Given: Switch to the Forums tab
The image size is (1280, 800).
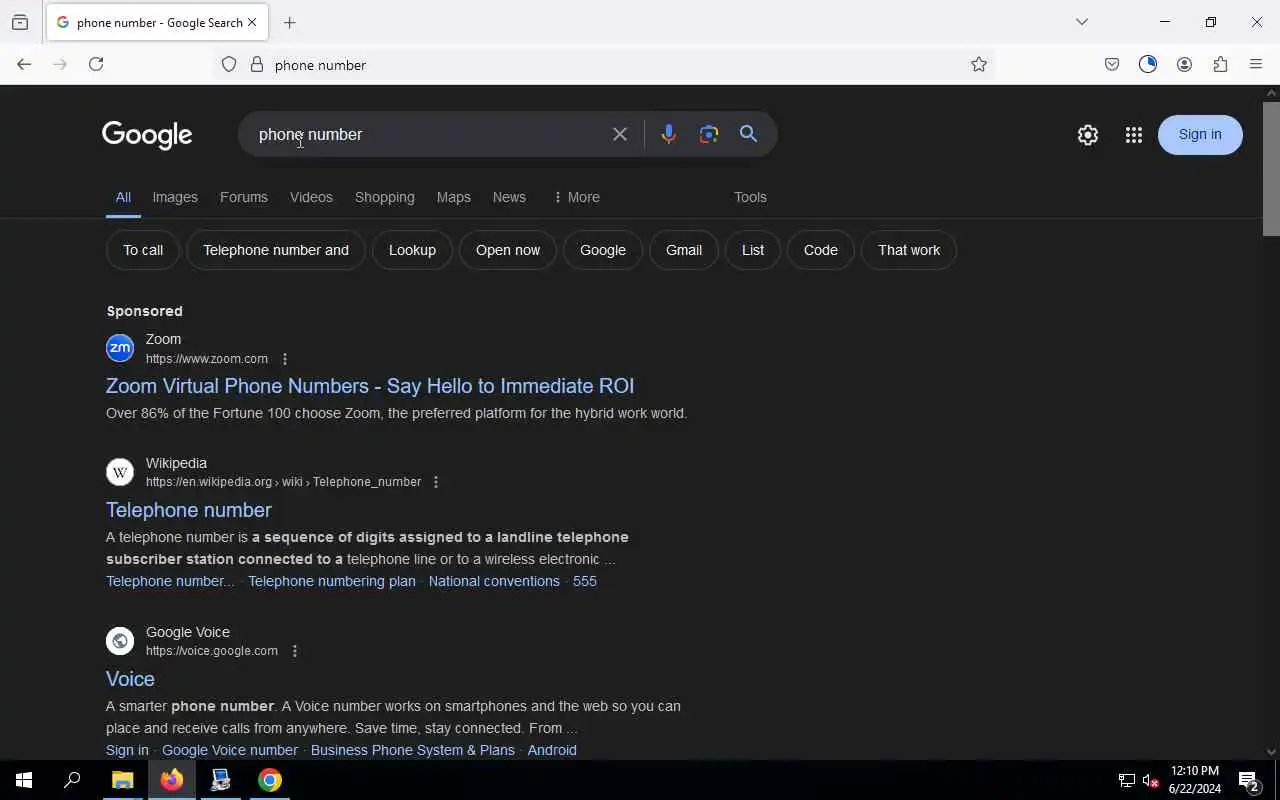Looking at the screenshot, I should coord(244,197).
